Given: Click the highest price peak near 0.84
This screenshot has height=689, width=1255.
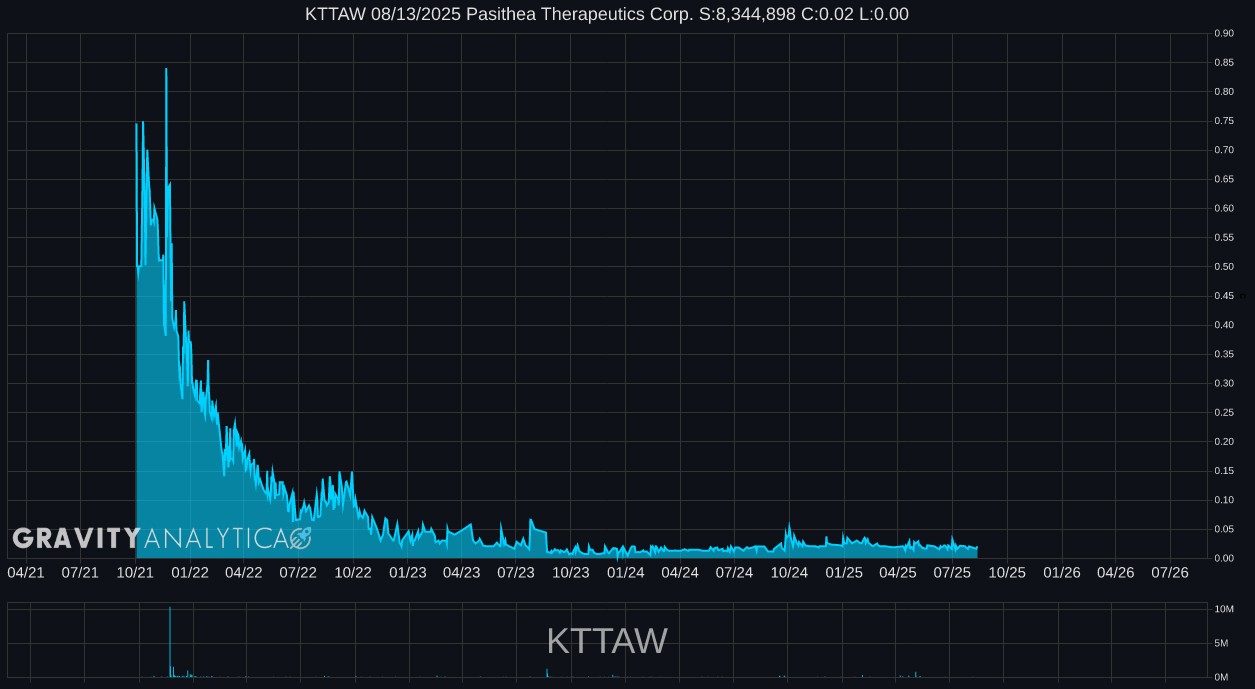Looking at the screenshot, I should click(166, 70).
